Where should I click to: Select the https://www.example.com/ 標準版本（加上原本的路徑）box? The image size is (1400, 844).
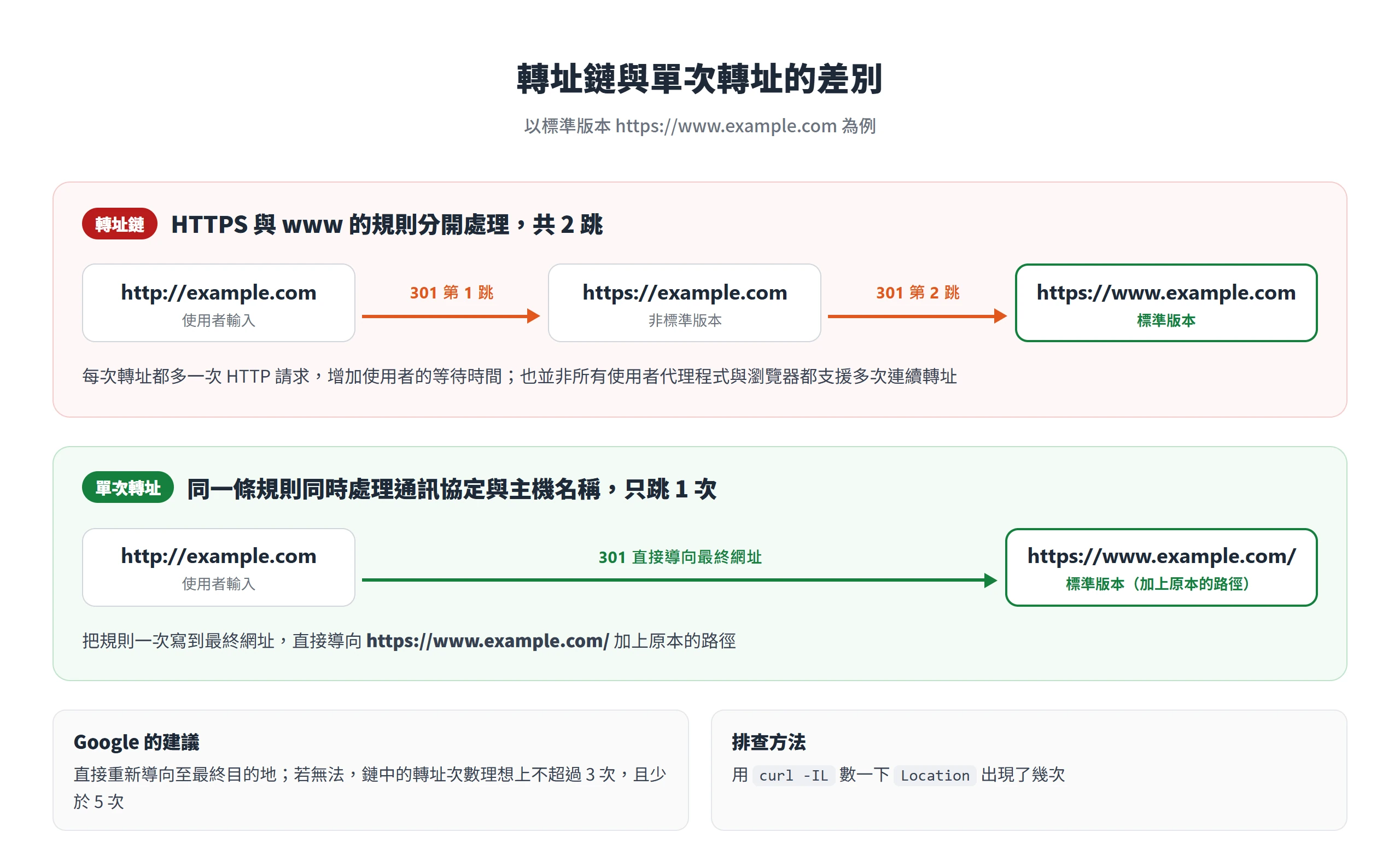tap(1162, 567)
